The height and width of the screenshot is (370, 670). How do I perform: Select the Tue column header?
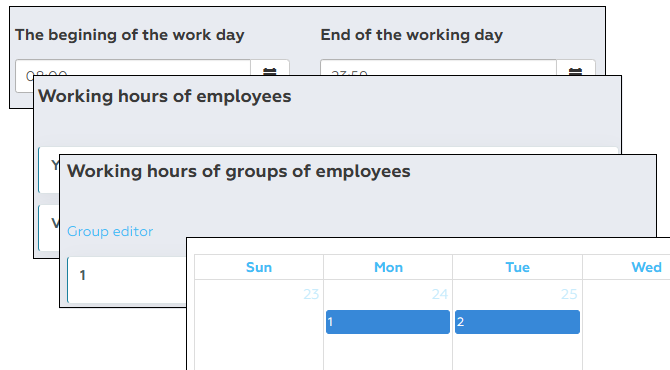click(517, 267)
